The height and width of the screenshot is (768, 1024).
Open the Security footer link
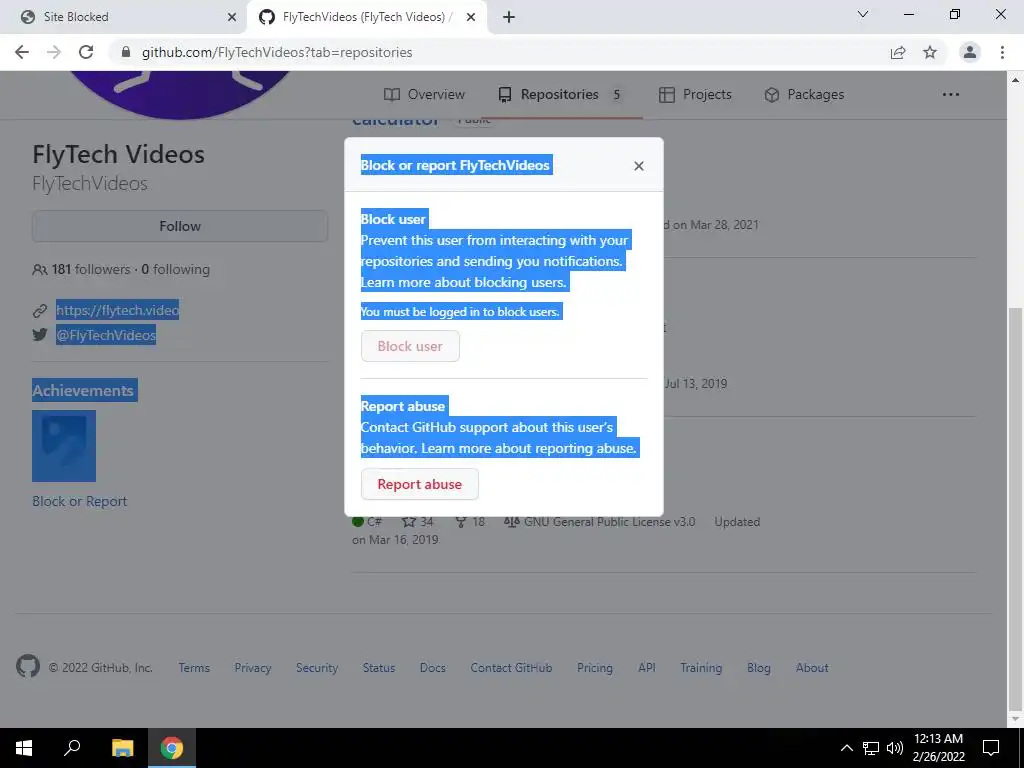pos(317,667)
